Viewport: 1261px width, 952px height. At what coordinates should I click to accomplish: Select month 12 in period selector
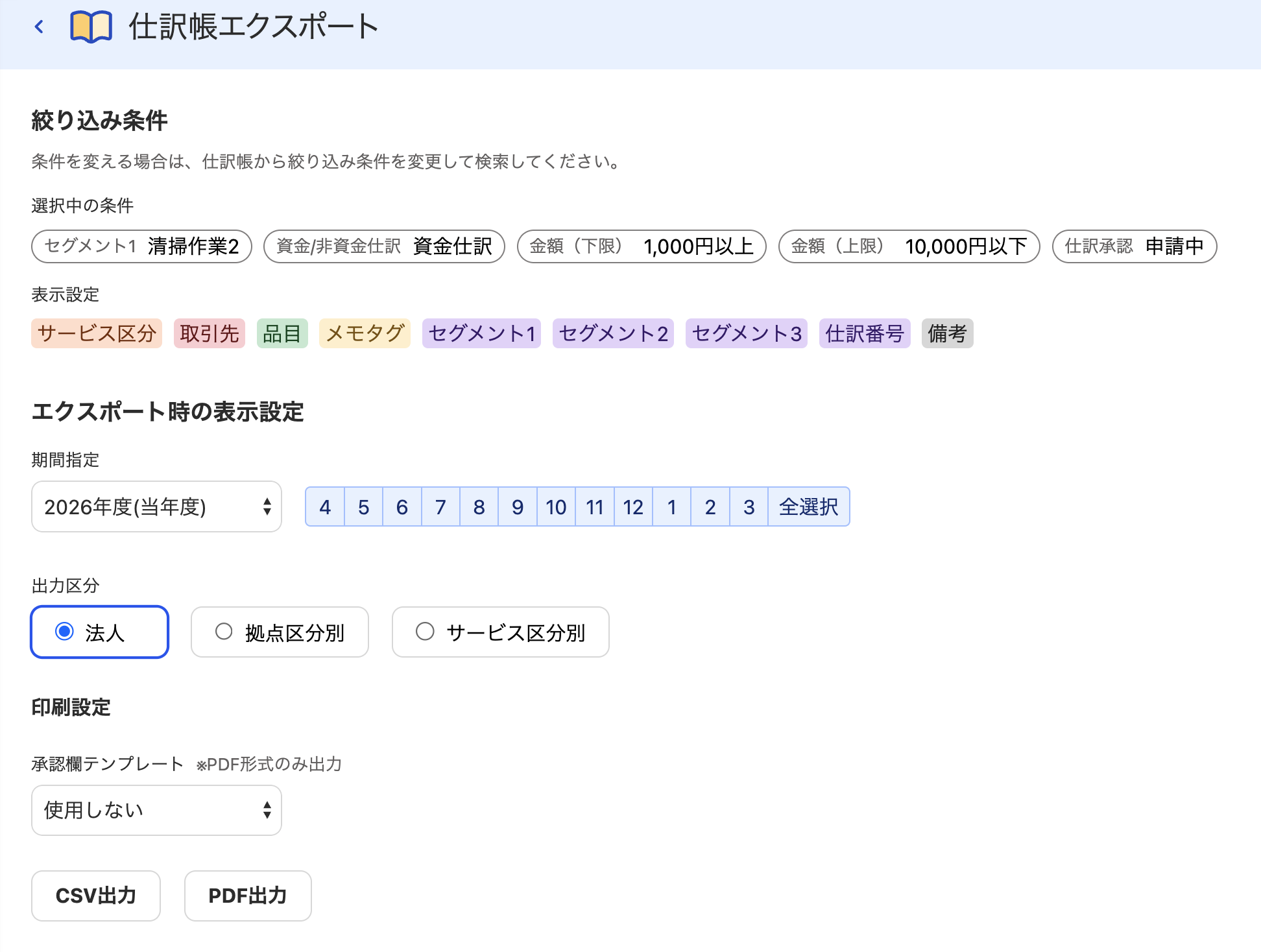(x=633, y=506)
